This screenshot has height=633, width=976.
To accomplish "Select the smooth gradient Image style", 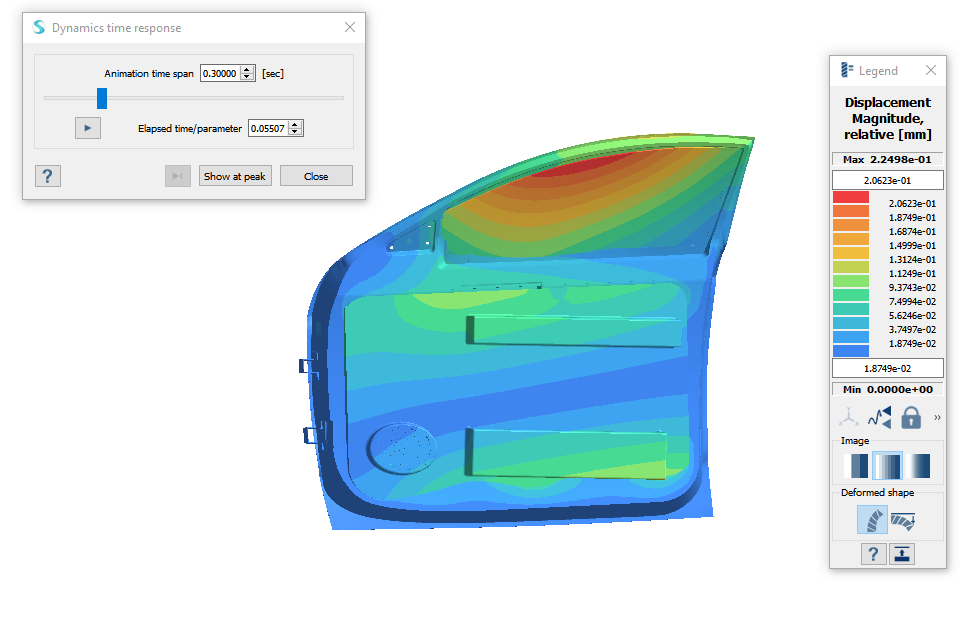I will (919, 464).
